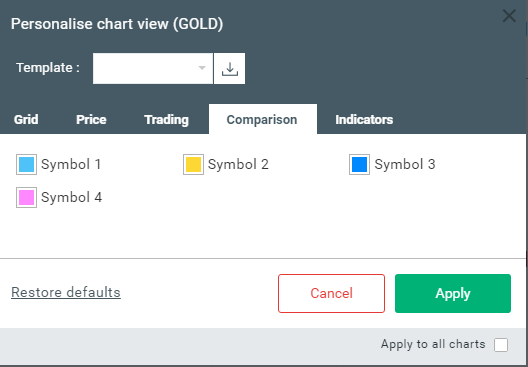Go to the Indicators tab
The image size is (528, 367).
(364, 120)
